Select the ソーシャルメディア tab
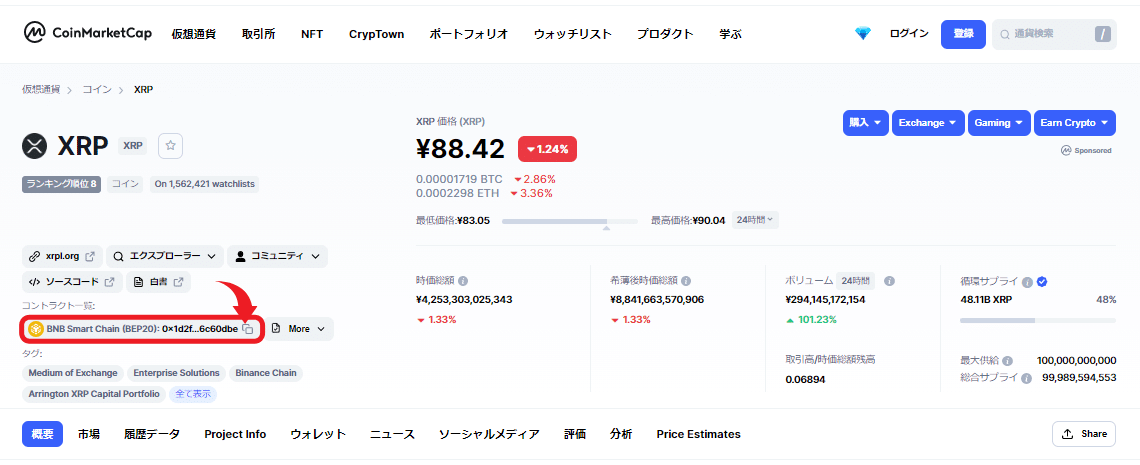 (489, 434)
